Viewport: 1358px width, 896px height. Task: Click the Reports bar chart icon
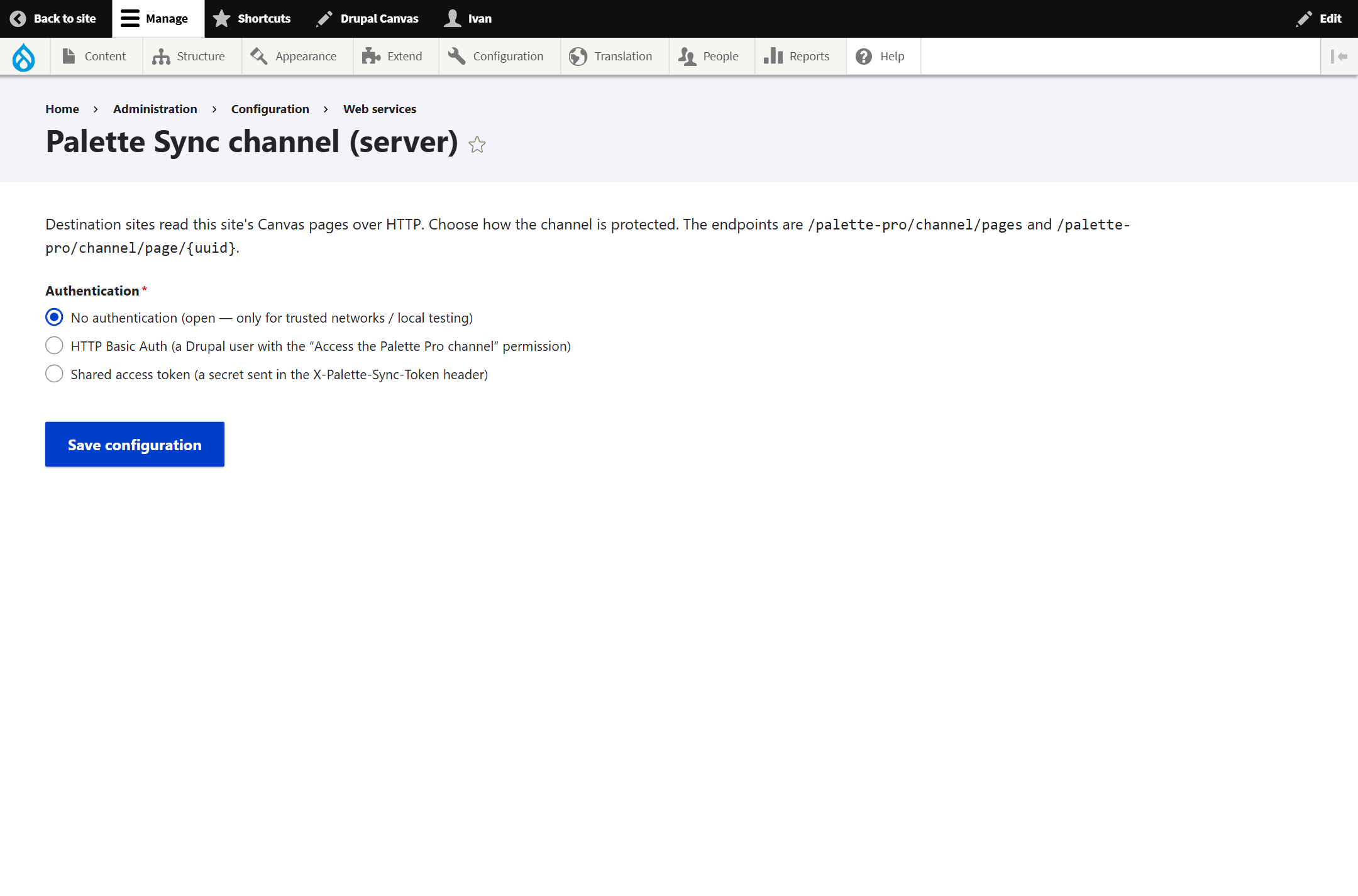773,57
